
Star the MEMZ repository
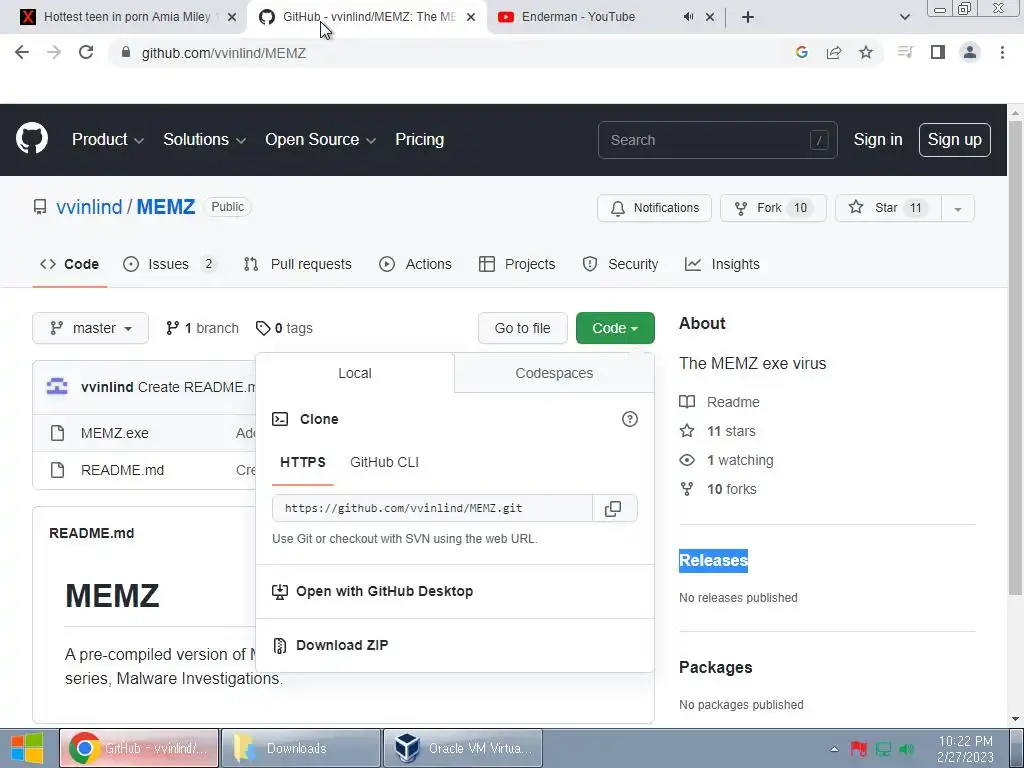tap(888, 208)
